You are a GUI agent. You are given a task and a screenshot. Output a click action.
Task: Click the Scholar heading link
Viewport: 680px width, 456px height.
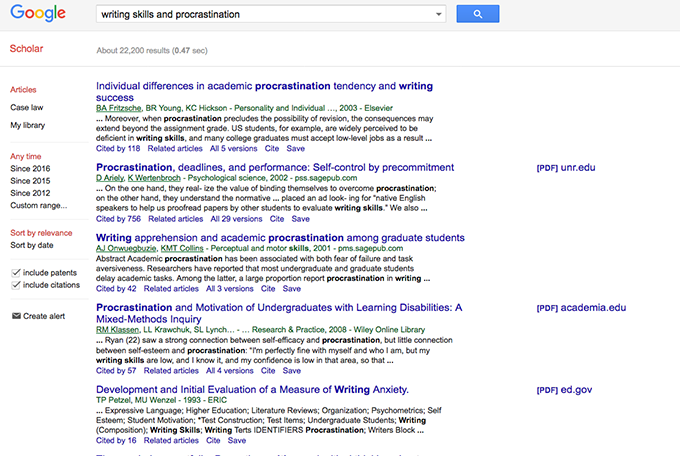[x=26, y=49]
